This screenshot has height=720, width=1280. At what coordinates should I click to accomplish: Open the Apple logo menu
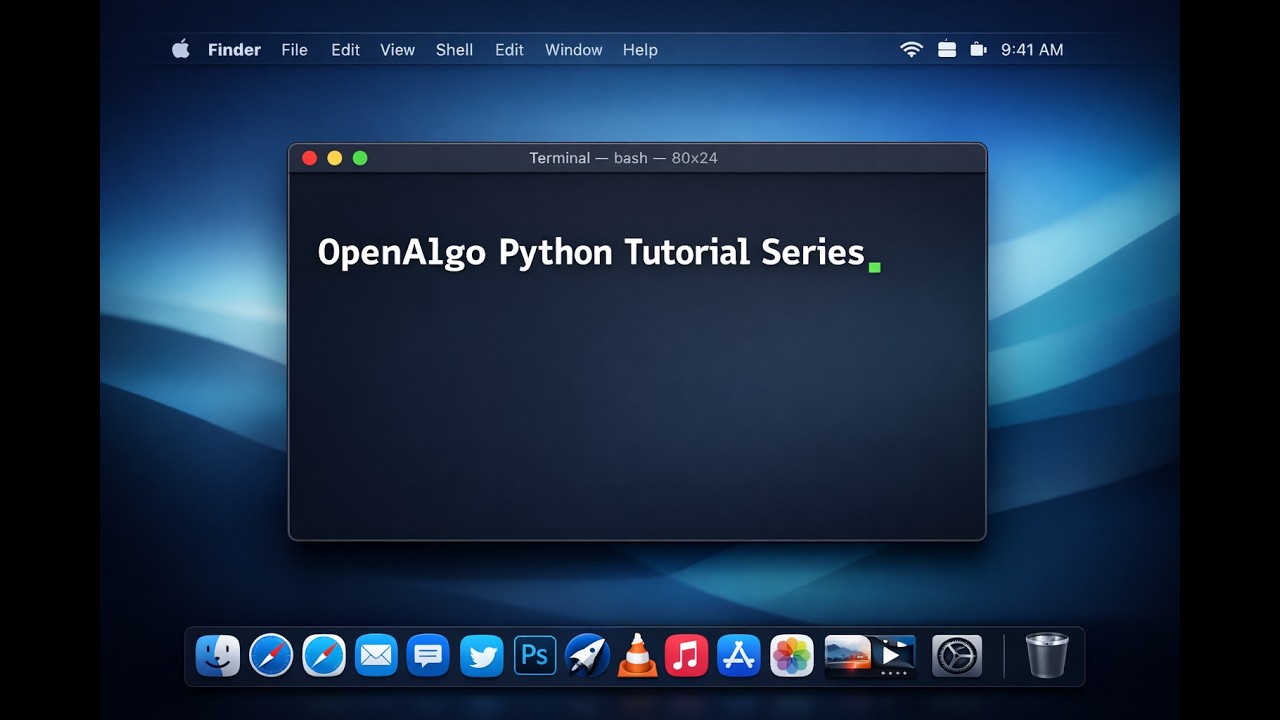pos(181,49)
